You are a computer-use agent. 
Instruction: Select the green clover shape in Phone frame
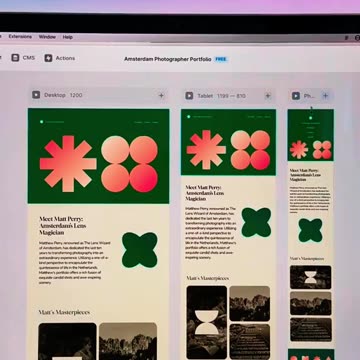(310, 230)
